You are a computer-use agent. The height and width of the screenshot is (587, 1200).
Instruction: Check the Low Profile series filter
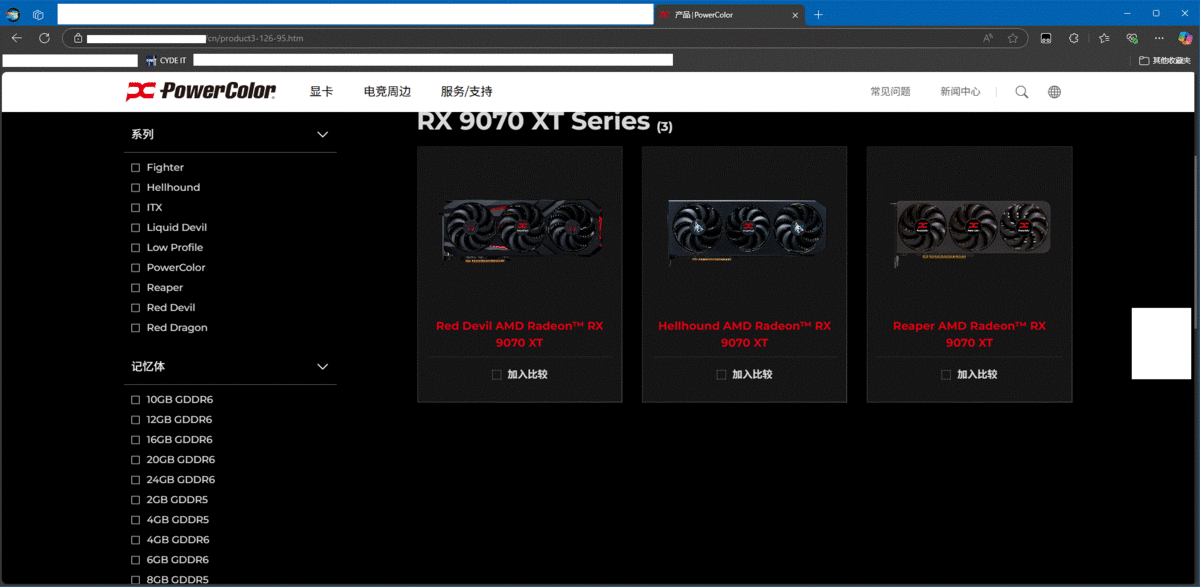[136, 247]
